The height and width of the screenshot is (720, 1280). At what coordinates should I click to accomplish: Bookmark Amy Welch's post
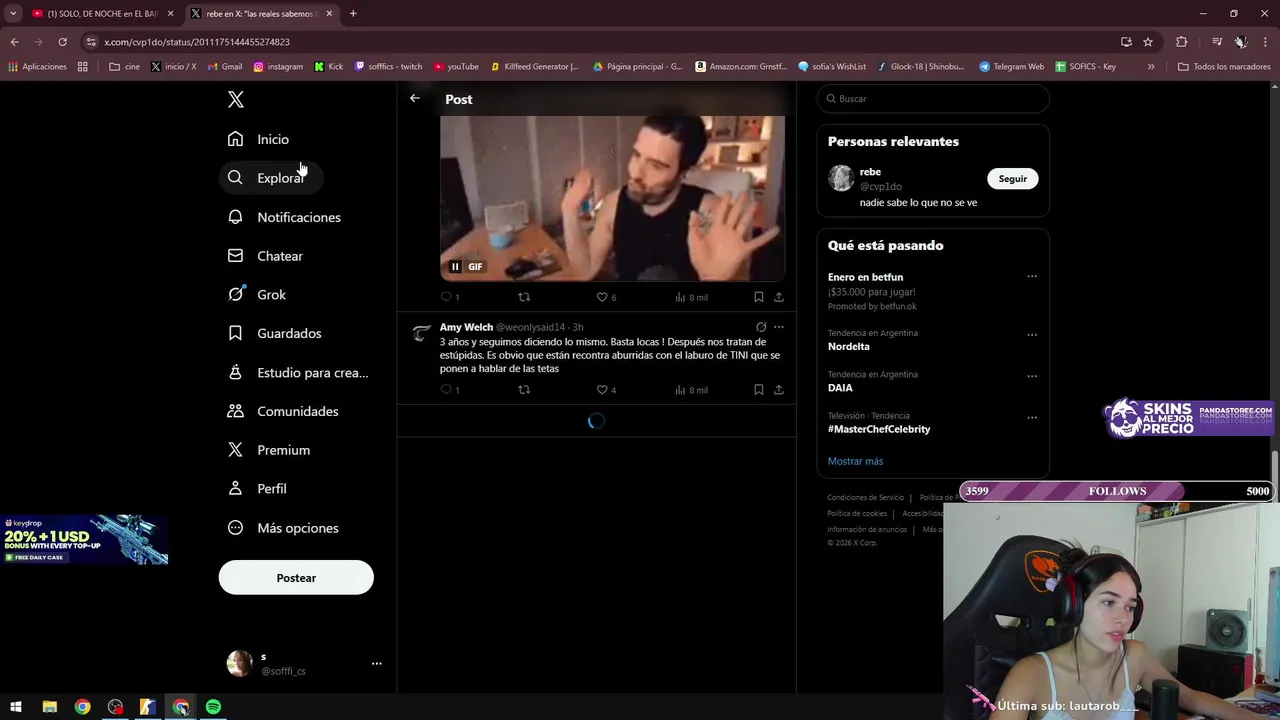758,390
